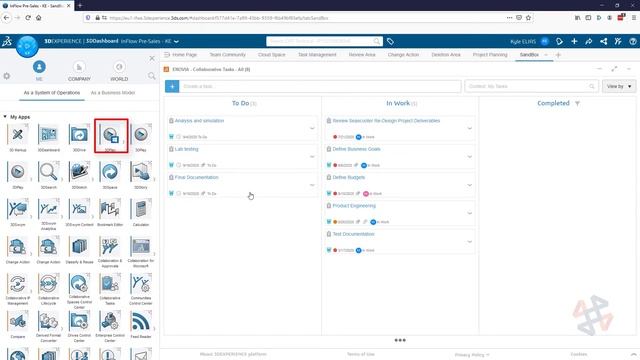Open About 3DEXPERIENCE platform link

pos(233,354)
